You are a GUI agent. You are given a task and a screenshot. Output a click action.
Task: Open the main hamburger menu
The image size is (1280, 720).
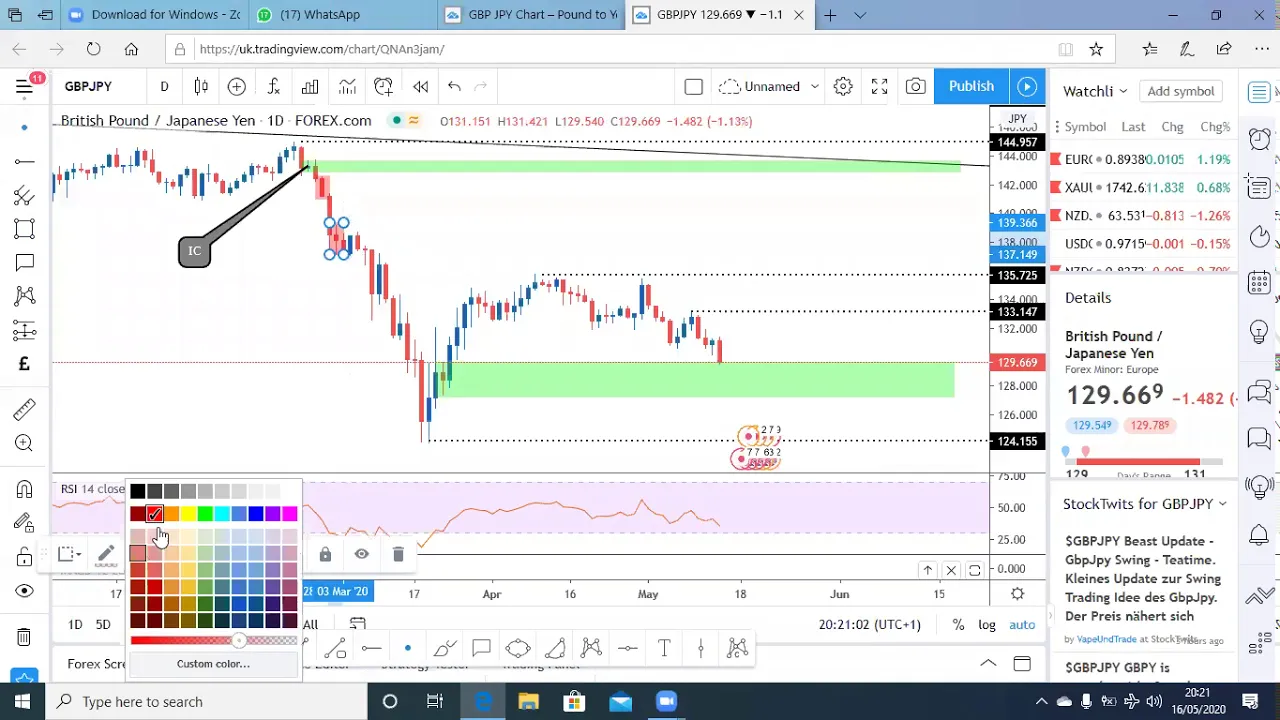point(24,86)
